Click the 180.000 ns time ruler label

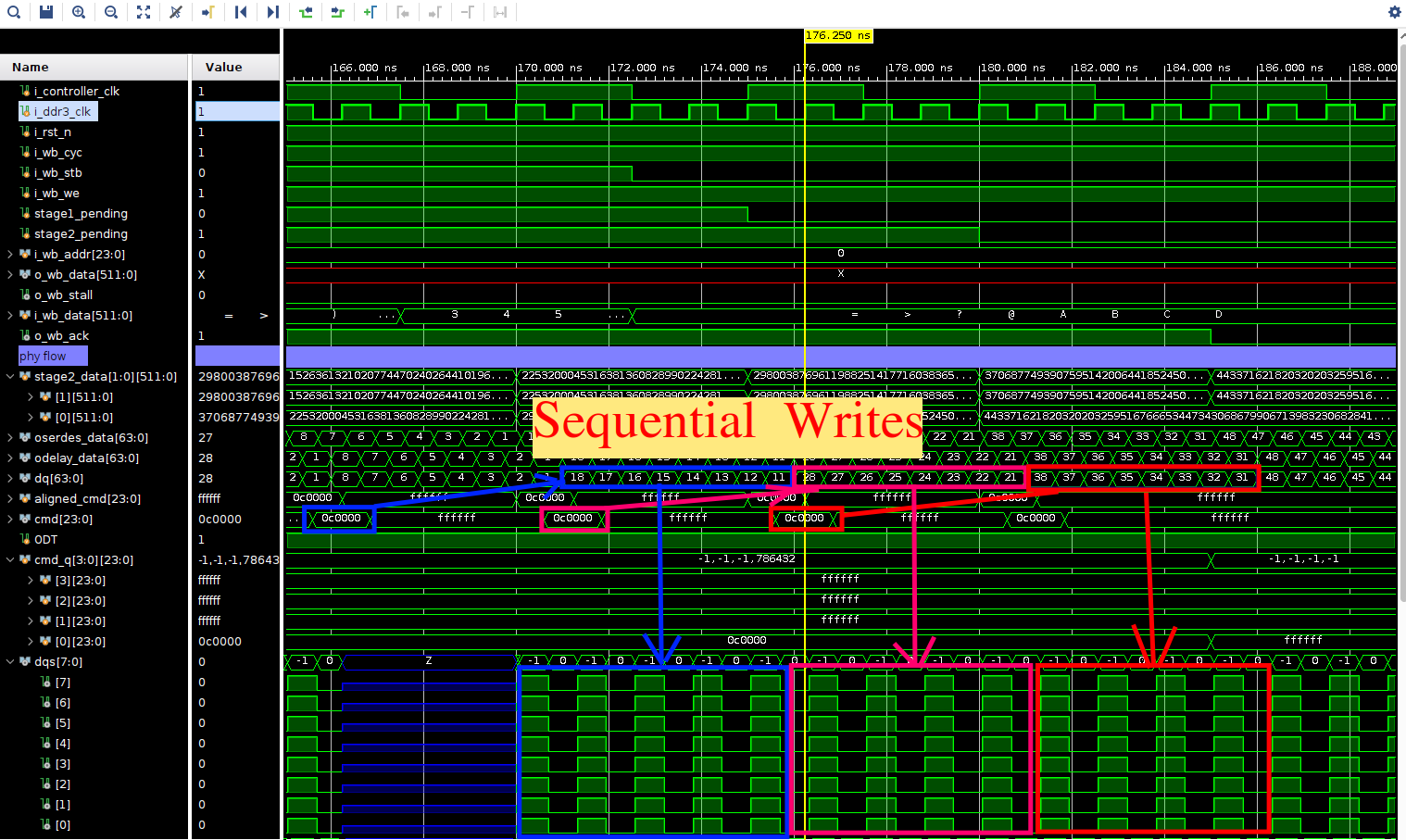[1013, 68]
